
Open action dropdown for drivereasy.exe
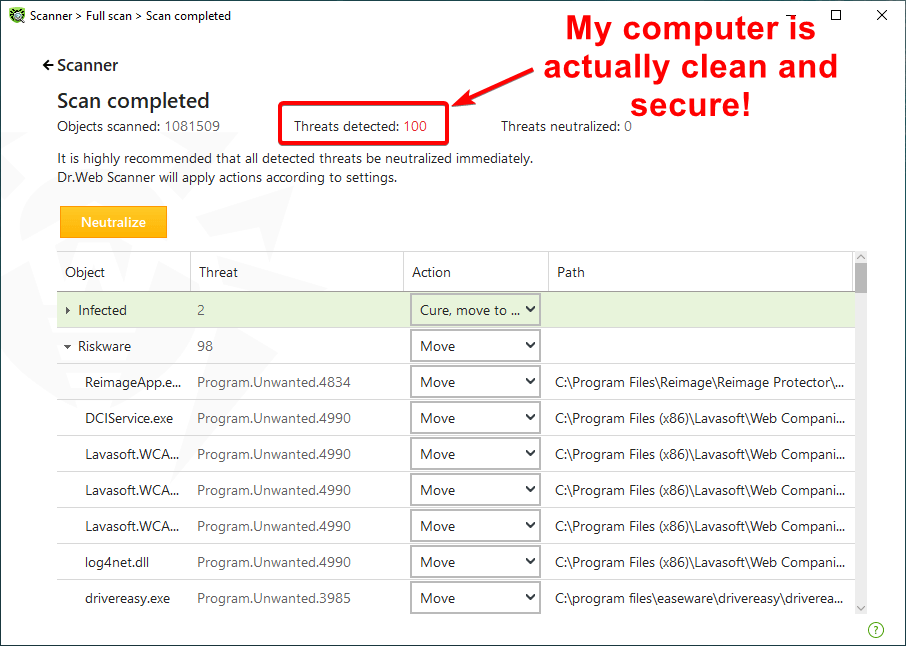[x=476, y=597]
